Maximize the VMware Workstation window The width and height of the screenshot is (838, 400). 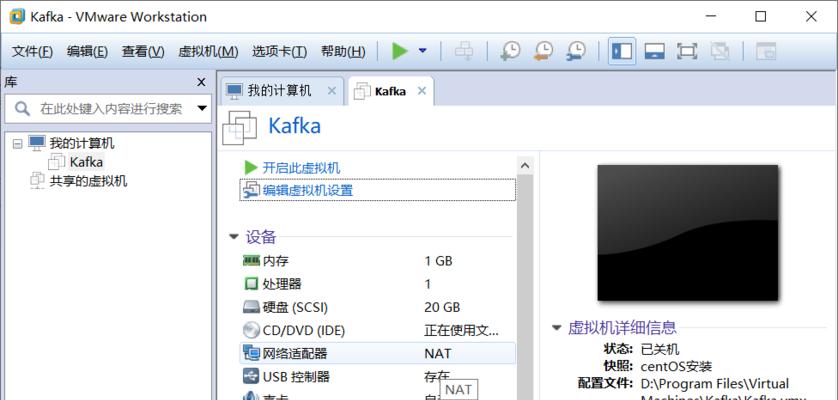(761, 17)
